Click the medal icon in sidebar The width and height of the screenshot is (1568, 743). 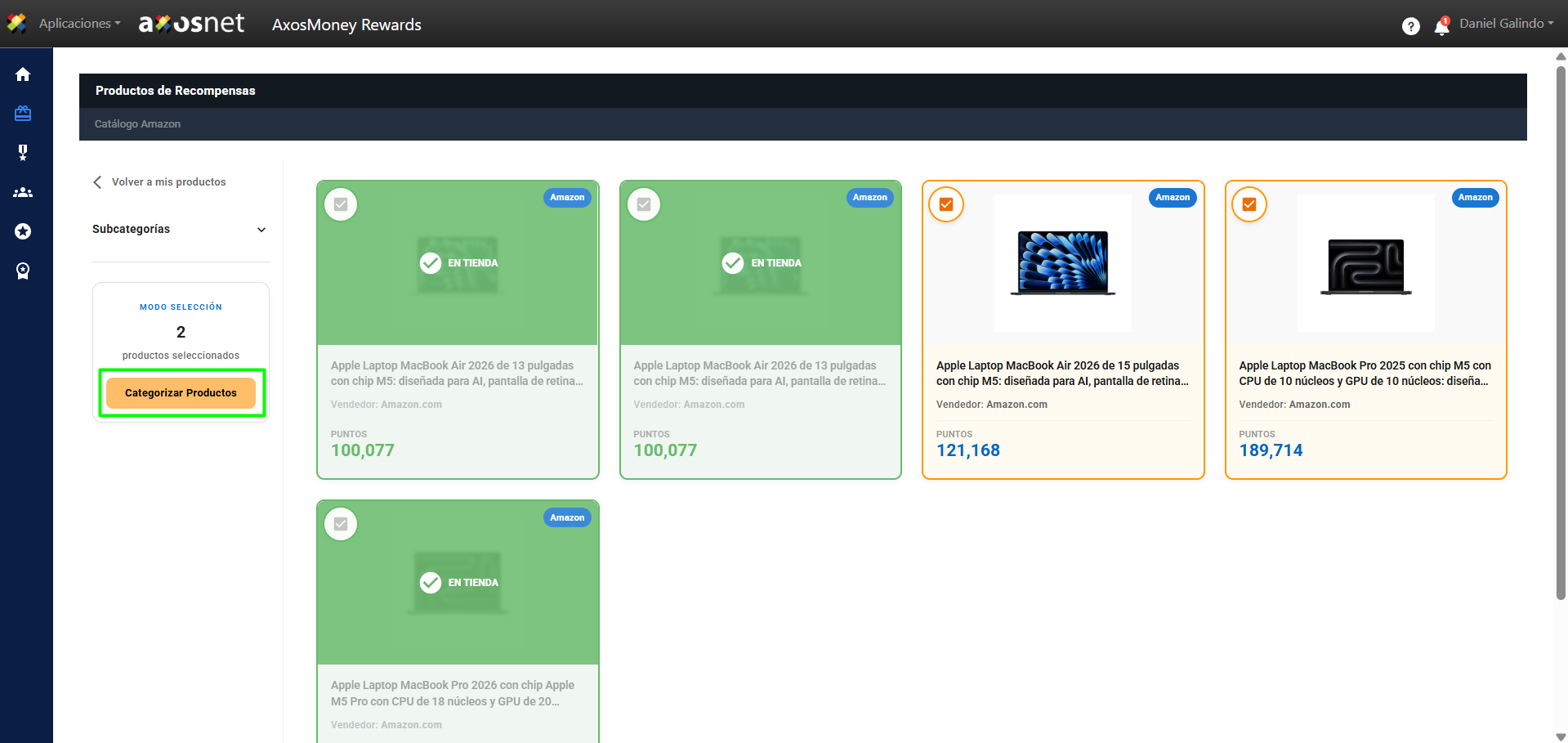pos(23,153)
